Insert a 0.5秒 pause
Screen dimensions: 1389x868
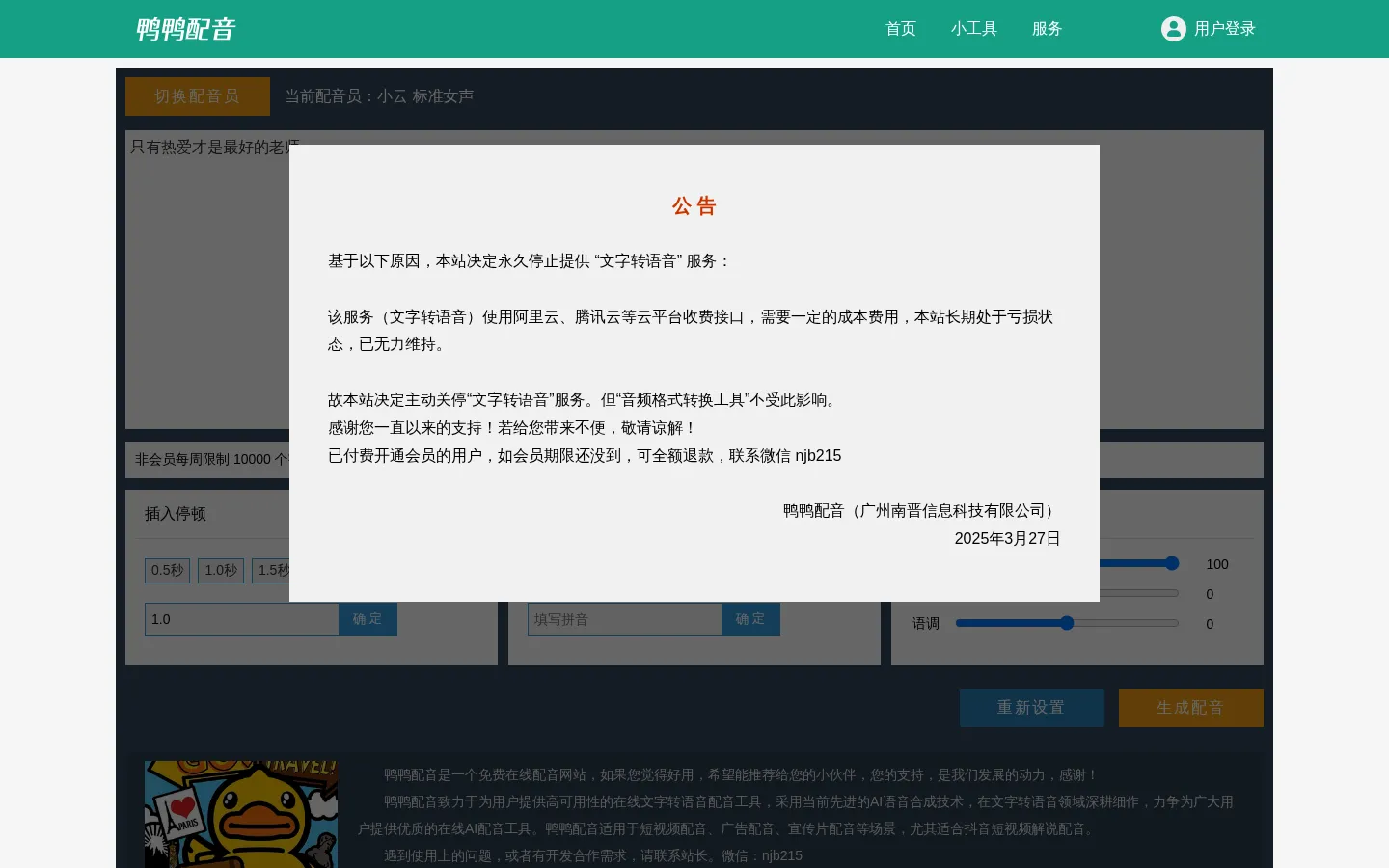click(x=167, y=571)
